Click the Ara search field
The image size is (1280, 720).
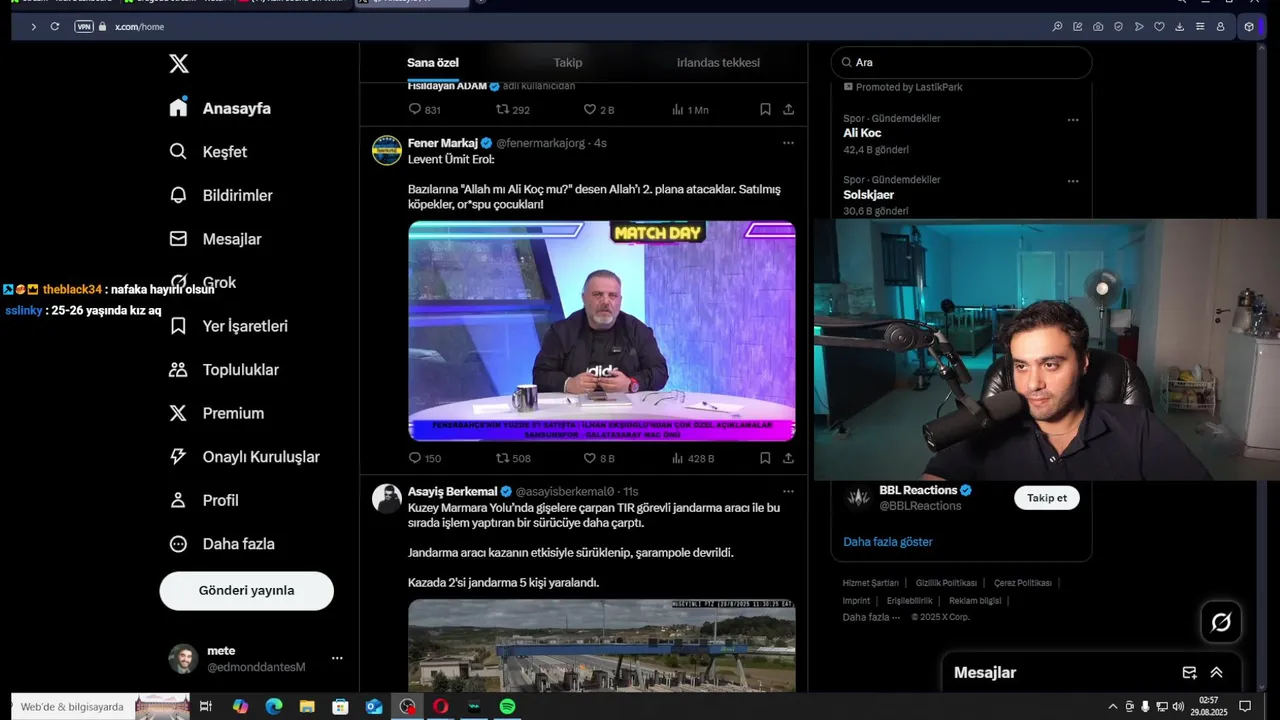click(x=961, y=62)
